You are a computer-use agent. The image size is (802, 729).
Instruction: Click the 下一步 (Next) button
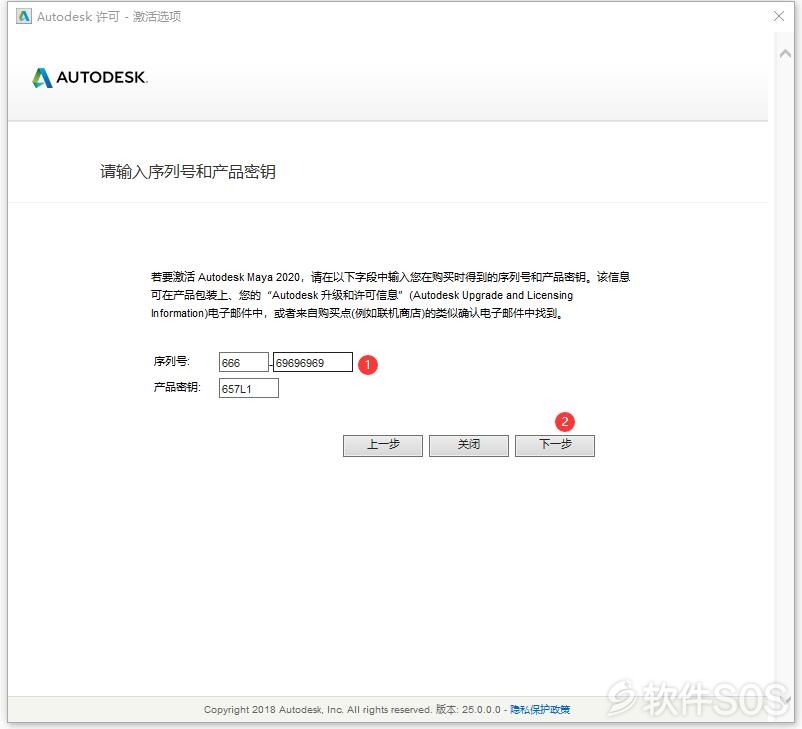(554, 445)
